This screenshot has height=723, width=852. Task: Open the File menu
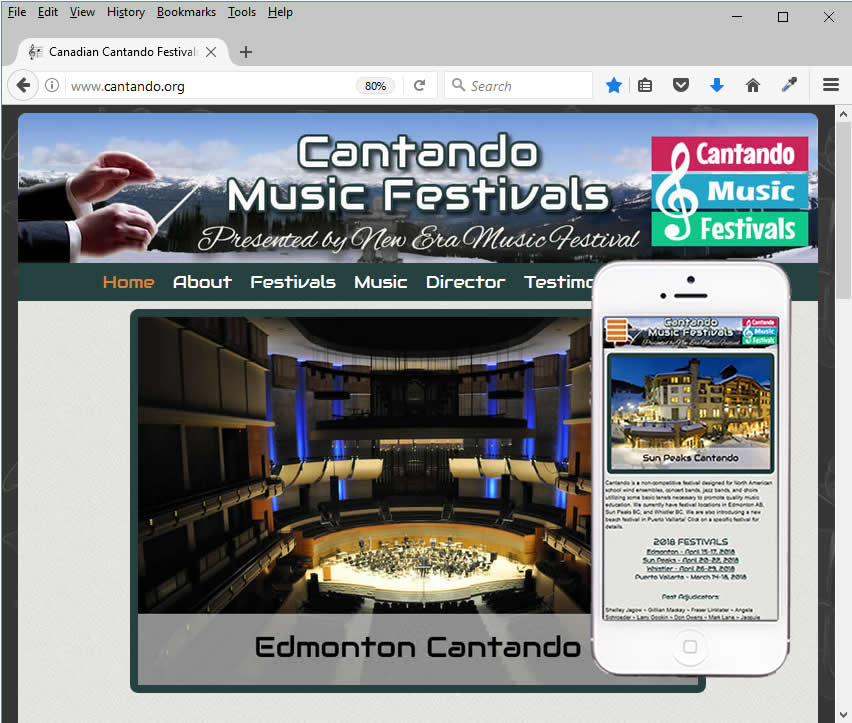(17, 12)
